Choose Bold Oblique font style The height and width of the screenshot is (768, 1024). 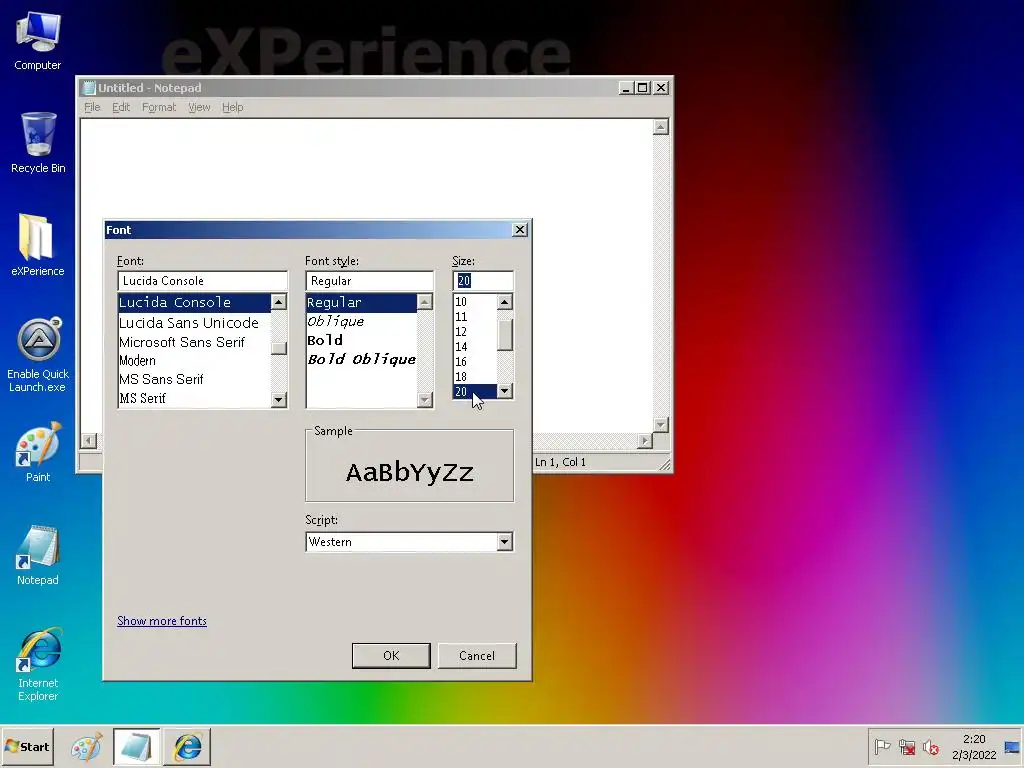click(361, 359)
